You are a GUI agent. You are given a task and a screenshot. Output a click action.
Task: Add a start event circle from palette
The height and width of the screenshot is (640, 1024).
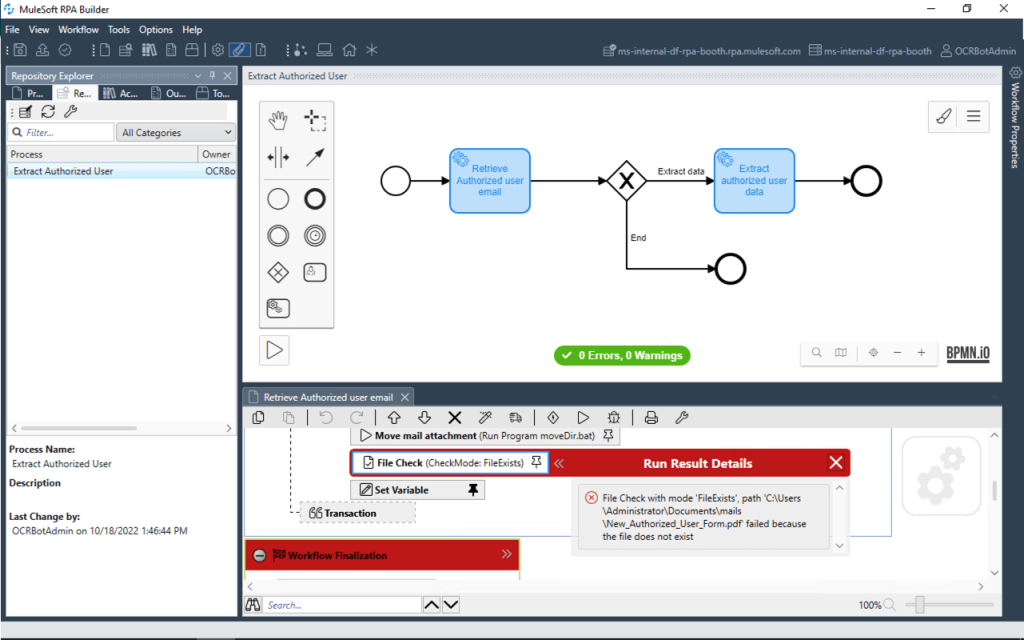coord(278,199)
